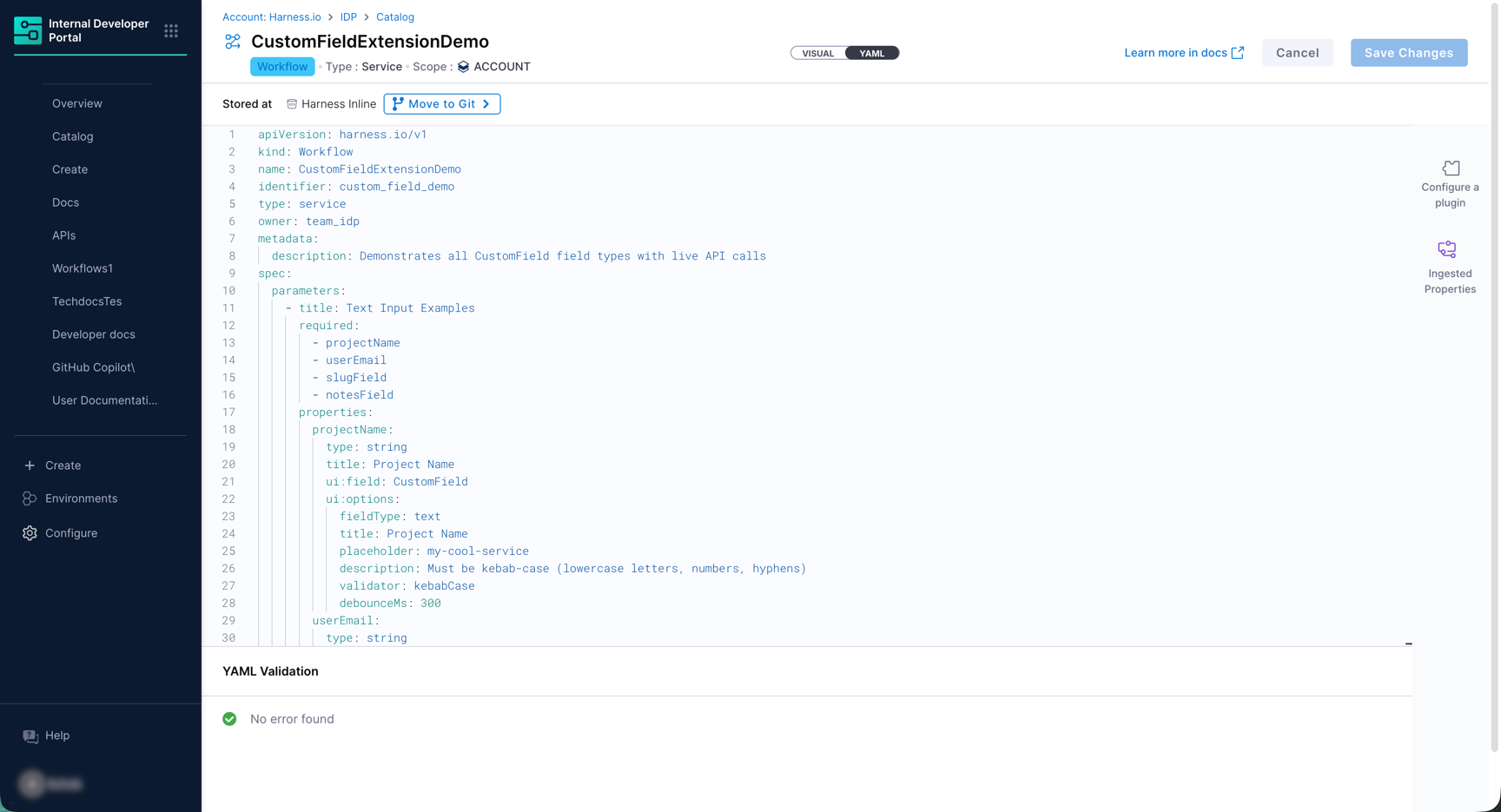Select the YAML side of the view switch

(x=871, y=52)
